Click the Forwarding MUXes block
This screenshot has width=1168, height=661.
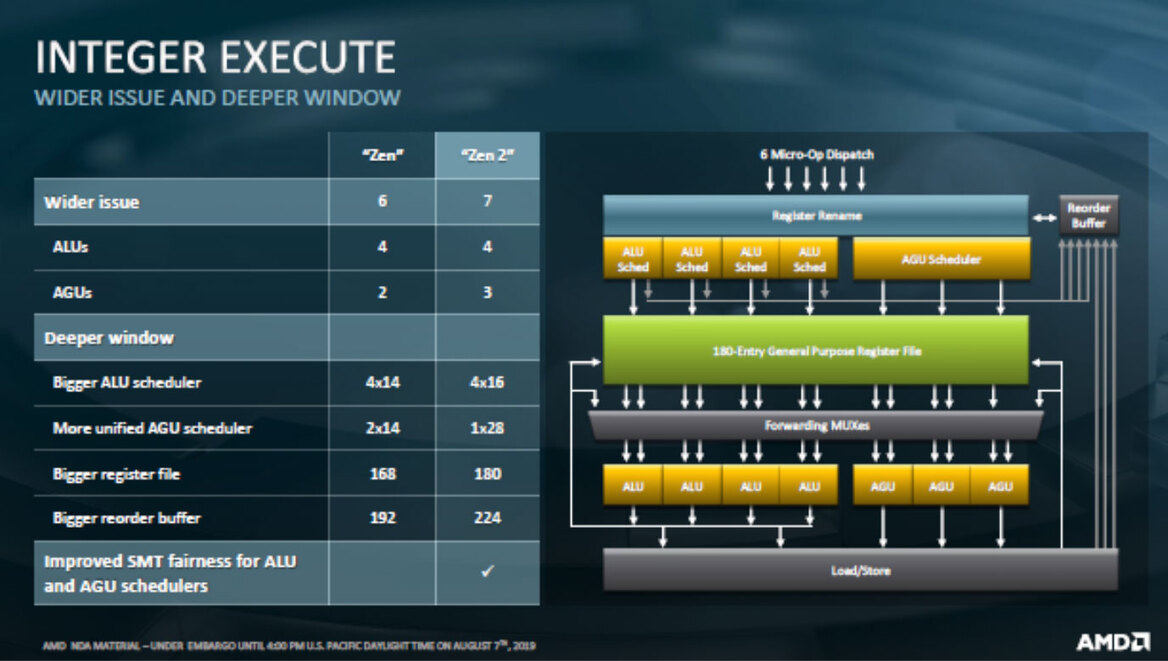[816, 426]
